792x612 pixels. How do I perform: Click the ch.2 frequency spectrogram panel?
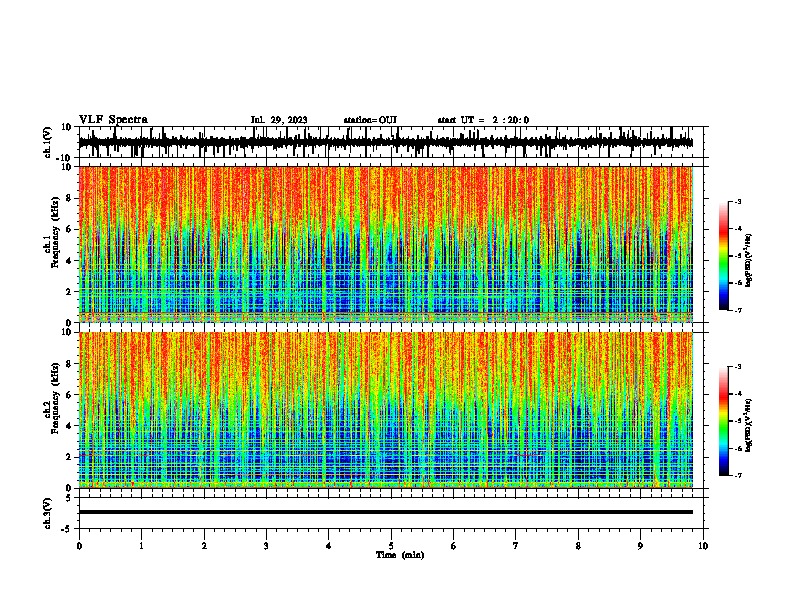point(386,410)
